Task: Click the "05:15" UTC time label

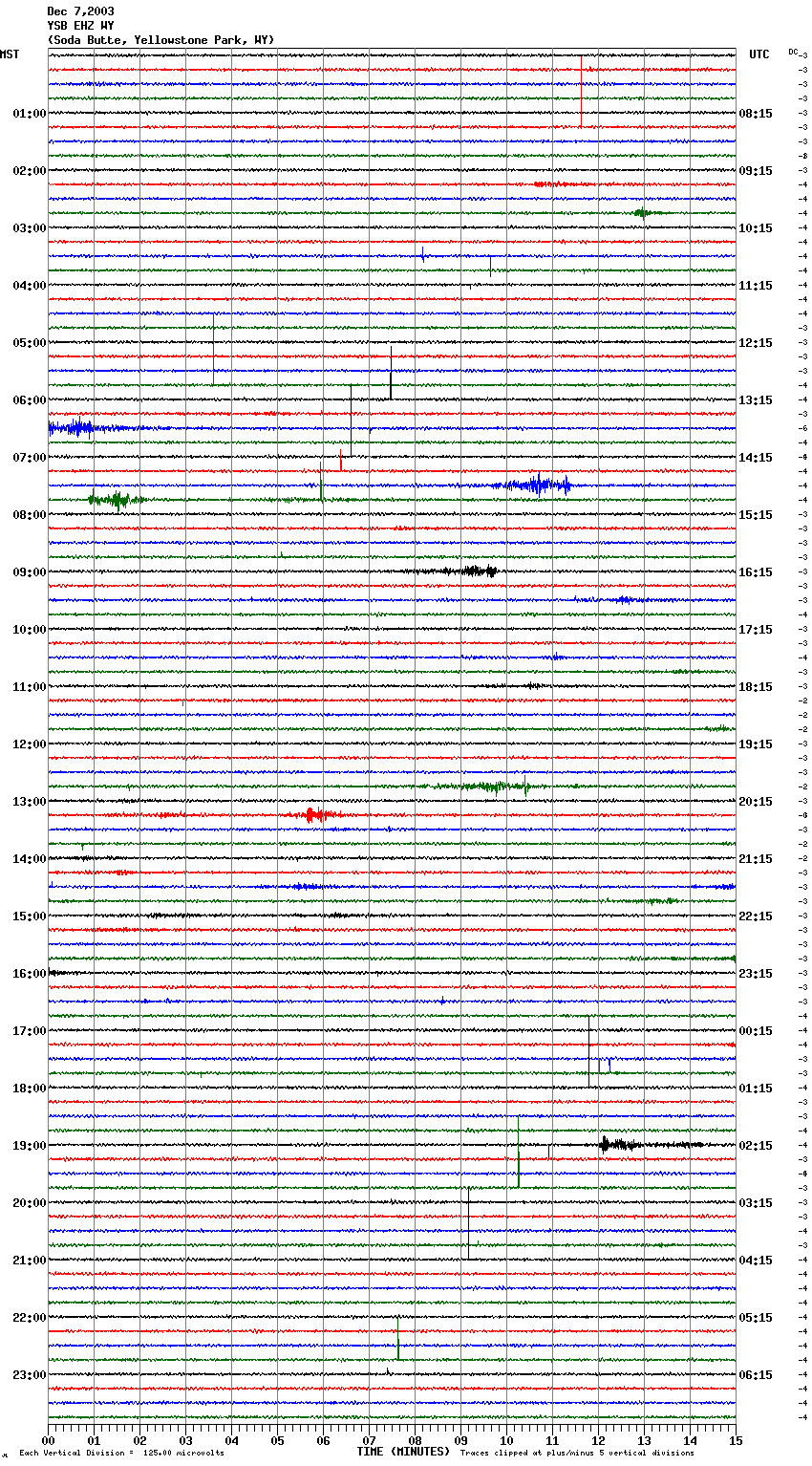Action: click(x=756, y=1318)
